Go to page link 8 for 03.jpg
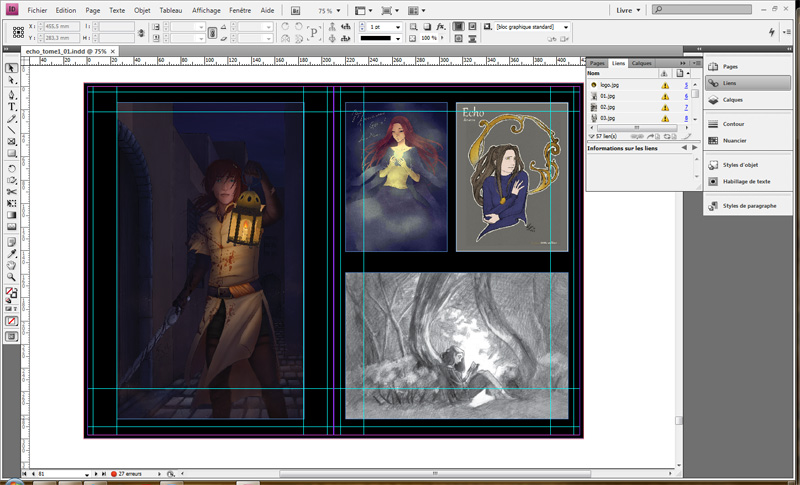The height and width of the screenshot is (485, 800). pos(686,119)
